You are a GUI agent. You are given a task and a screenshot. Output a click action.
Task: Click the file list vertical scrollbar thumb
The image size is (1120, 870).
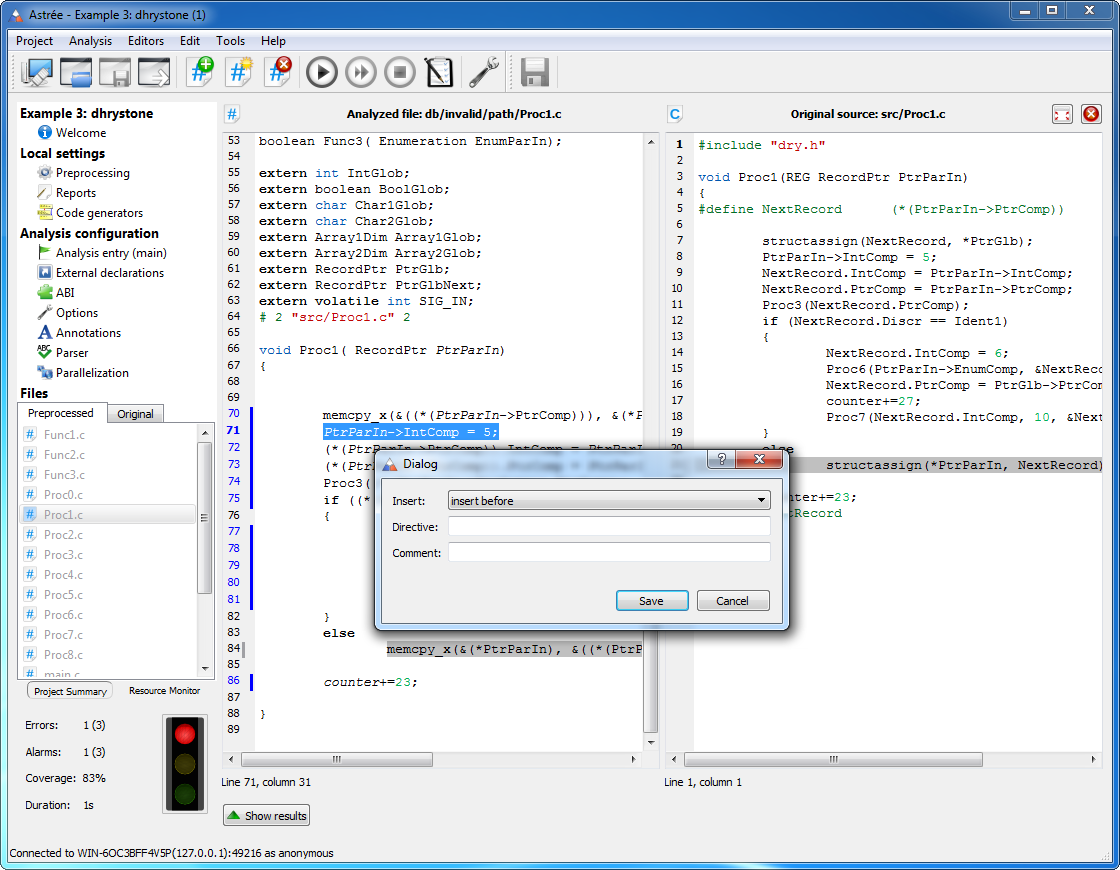[204, 517]
